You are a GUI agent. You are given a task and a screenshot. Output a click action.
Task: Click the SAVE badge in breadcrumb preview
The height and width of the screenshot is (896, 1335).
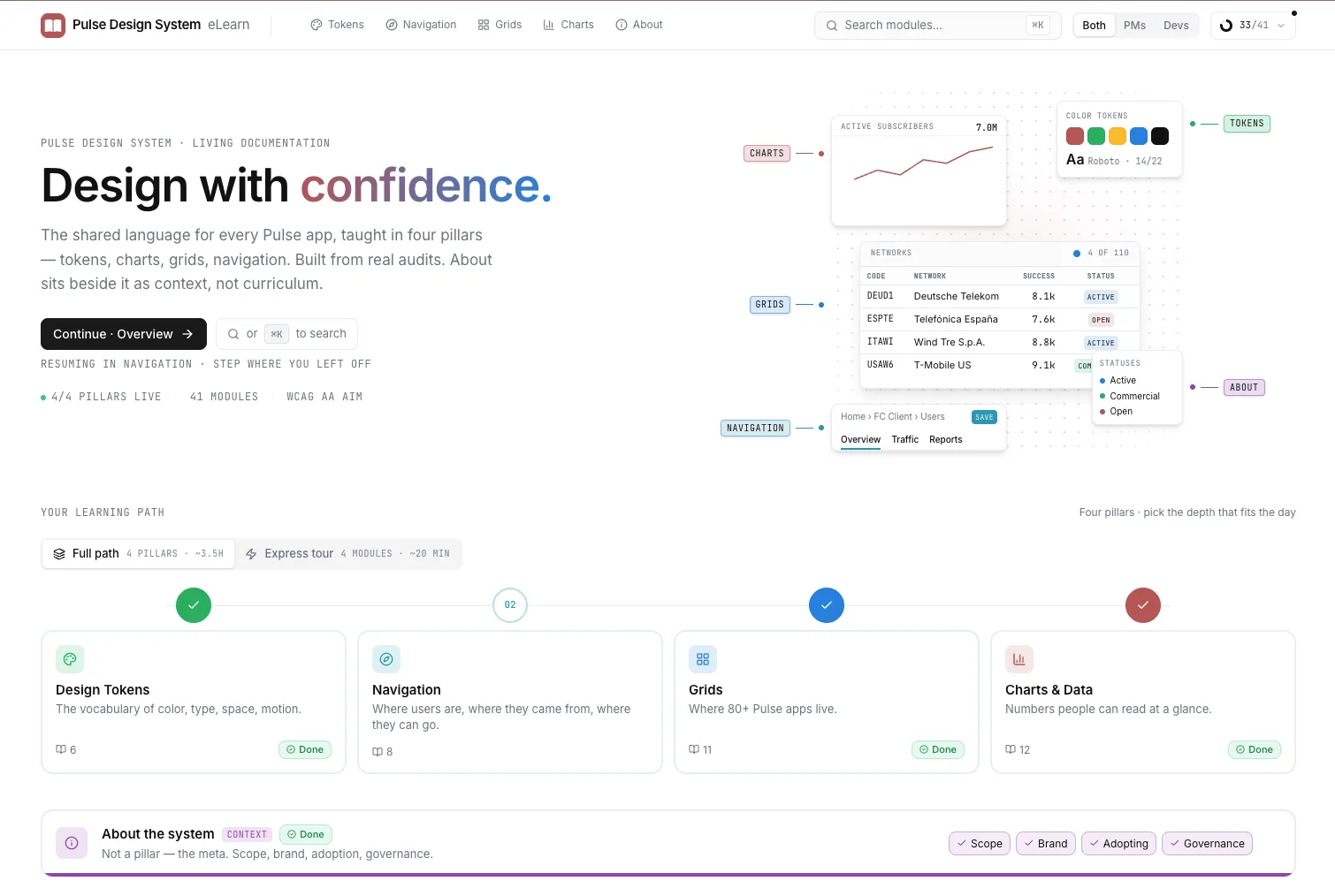[x=984, y=417]
